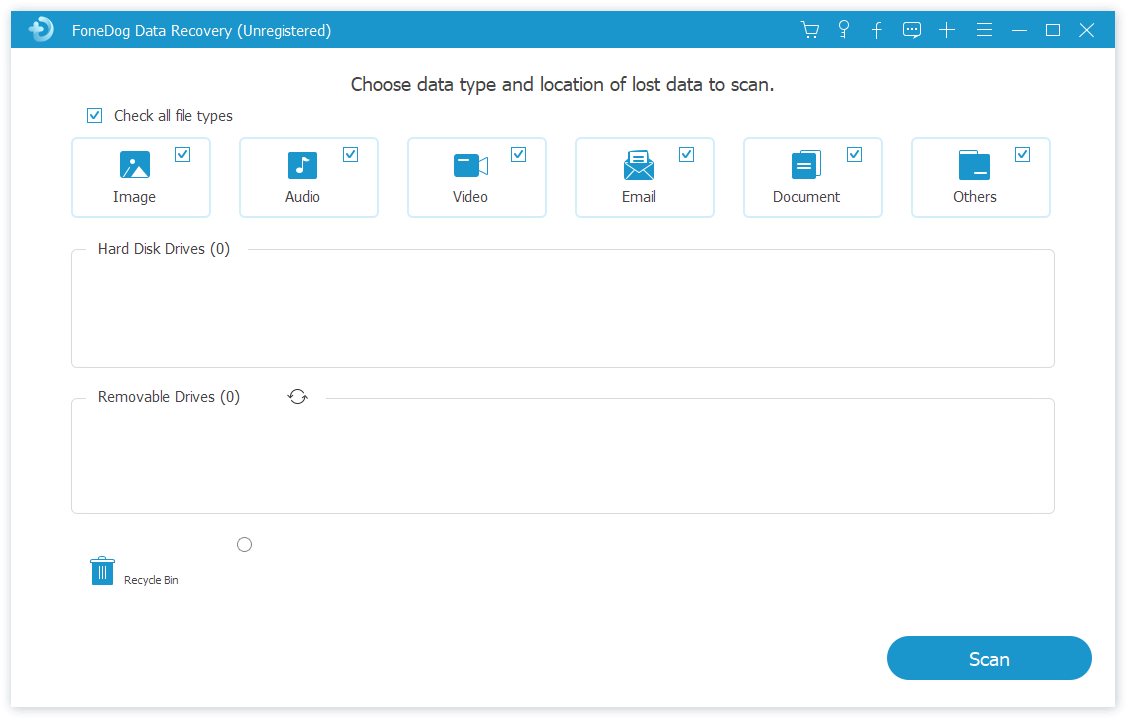1128x720 pixels.
Task: Toggle the Others checkbox off
Action: tap(1022, 153)
